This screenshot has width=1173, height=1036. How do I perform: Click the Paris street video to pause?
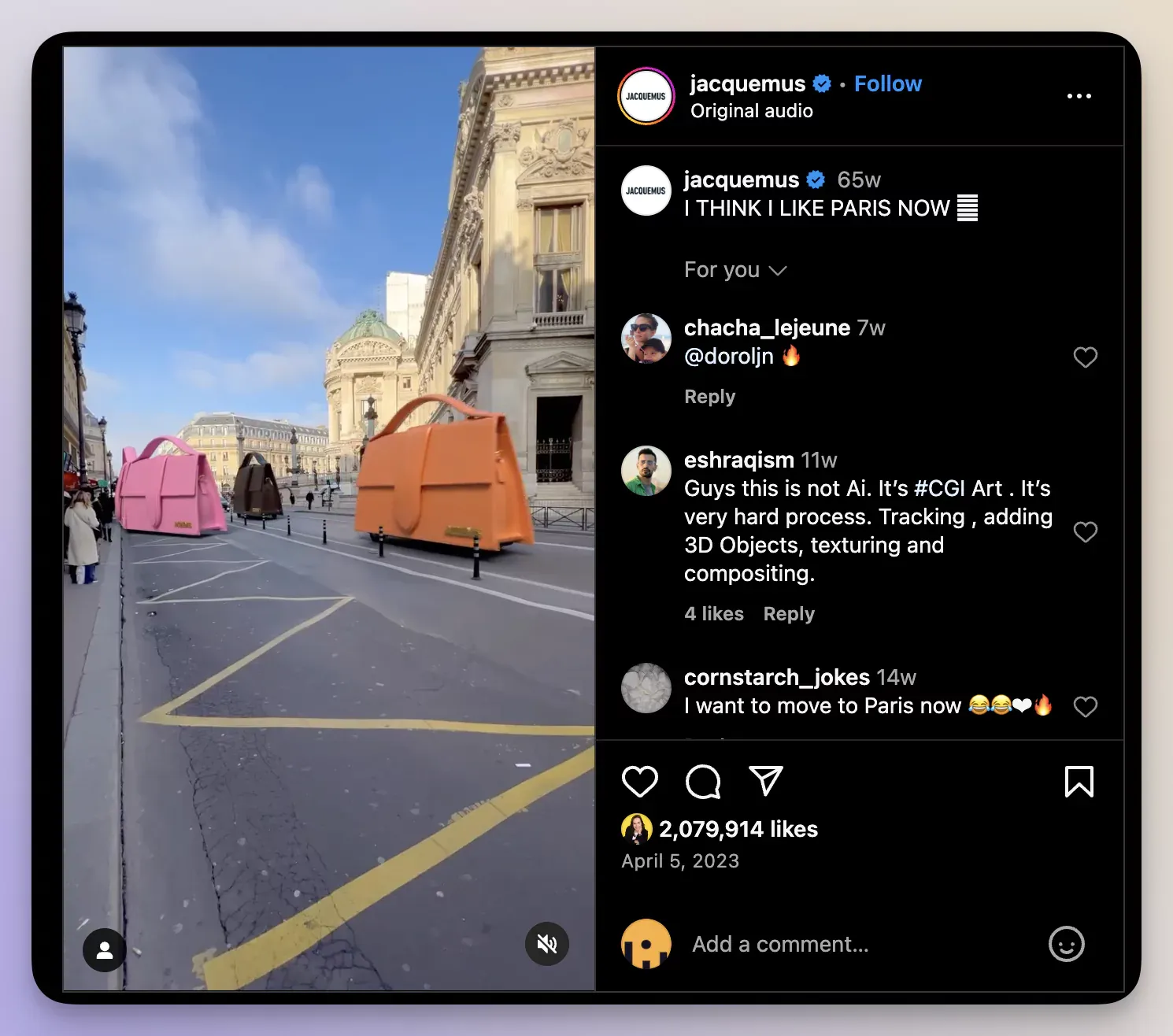point(329,518)
